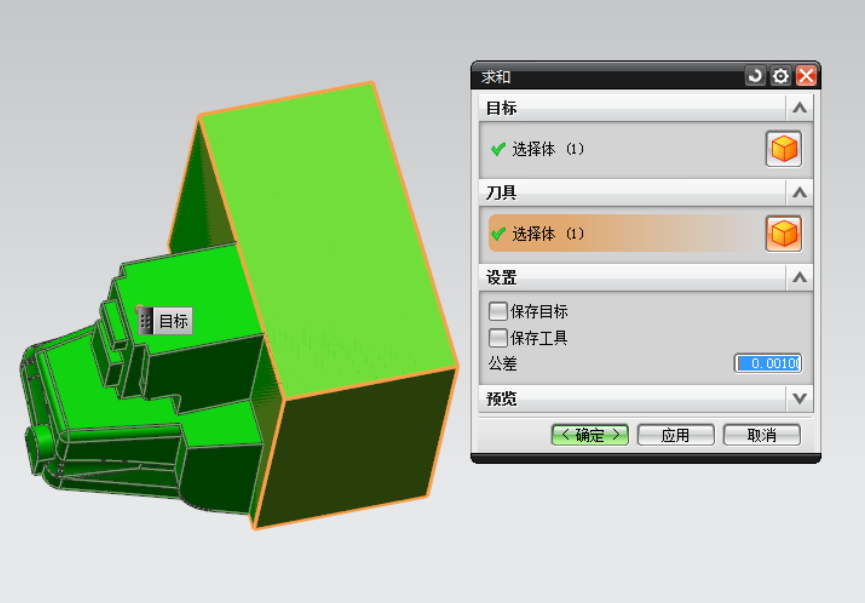
Task: Cancel with the 取消 button
Action: pyautogui.click(x=762, y=435)
